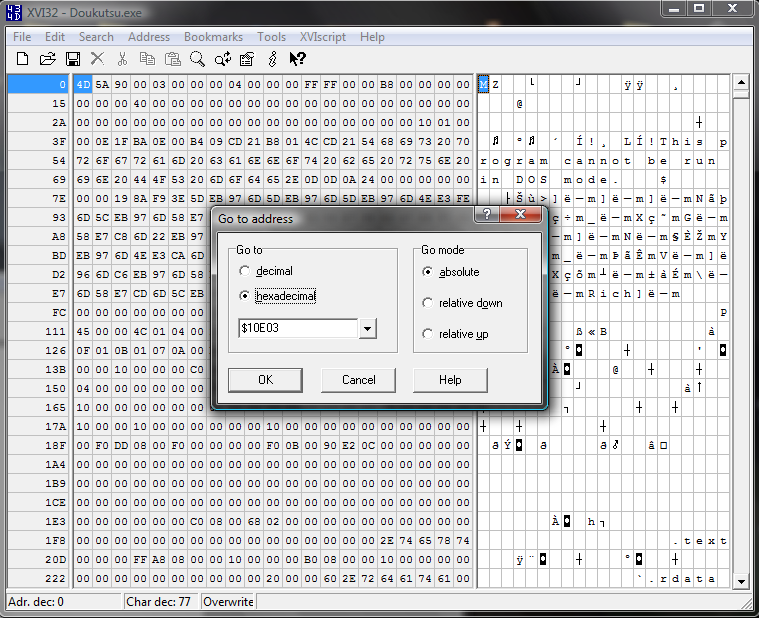
Task: Click the info toolbar icon
Action: (273, 59)
